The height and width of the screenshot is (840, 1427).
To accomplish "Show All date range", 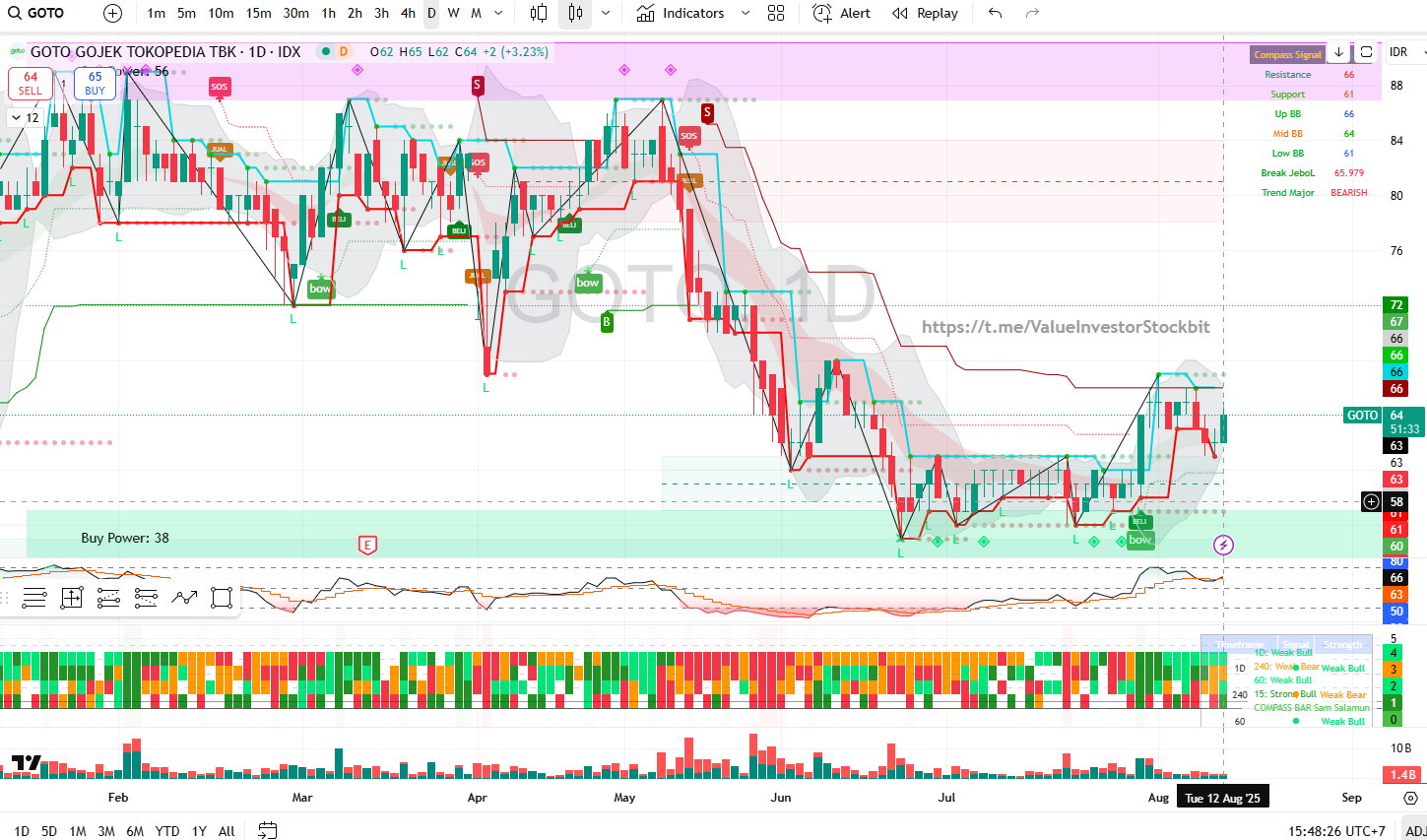I will click(x=227, y=831).
